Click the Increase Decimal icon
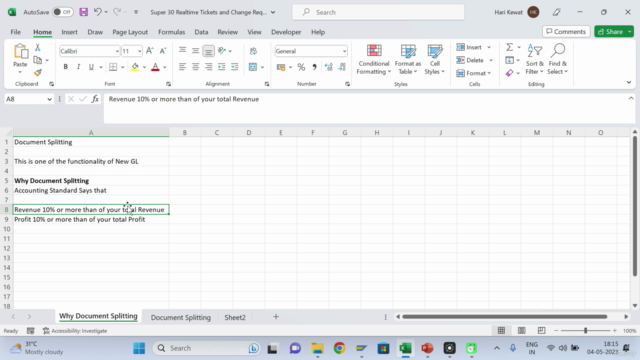 [x=329, y=67]
